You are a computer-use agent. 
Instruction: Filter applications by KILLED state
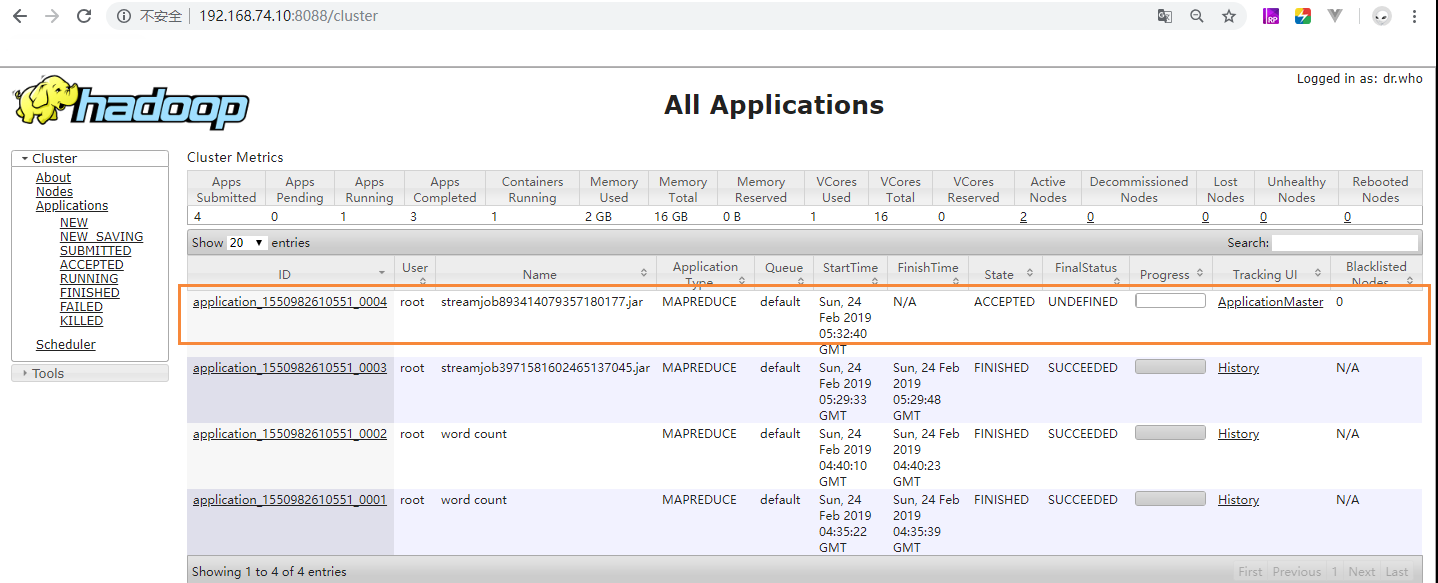(81, 321)
